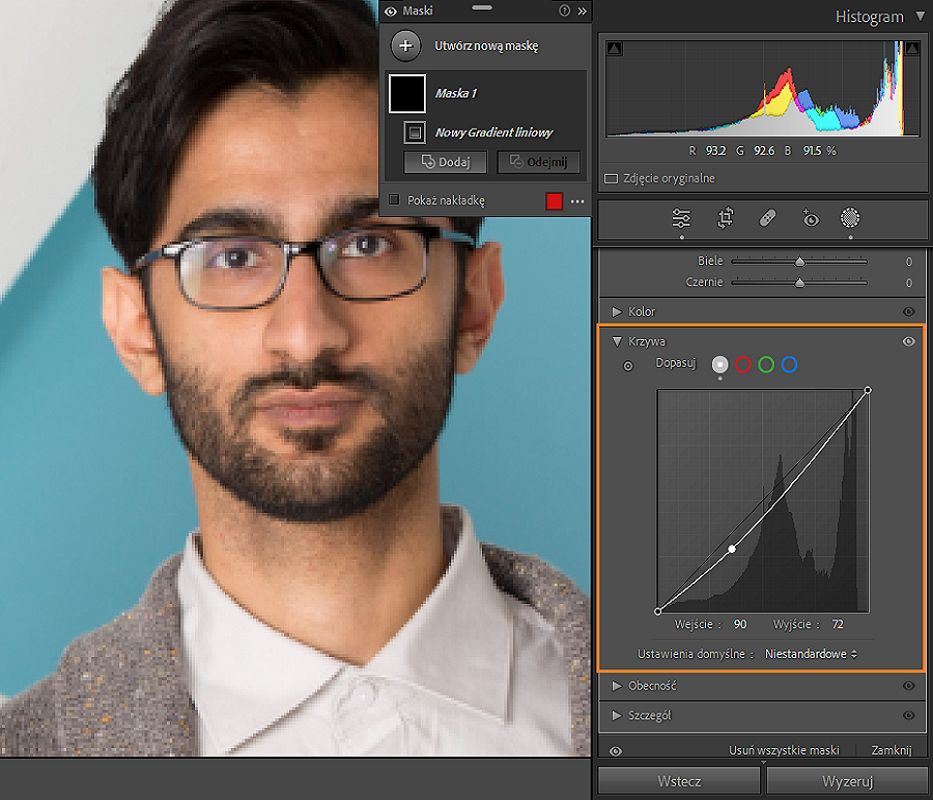Click the Utwórz nową maskę label
Viewport: 933px width, 800px height.
486,46
